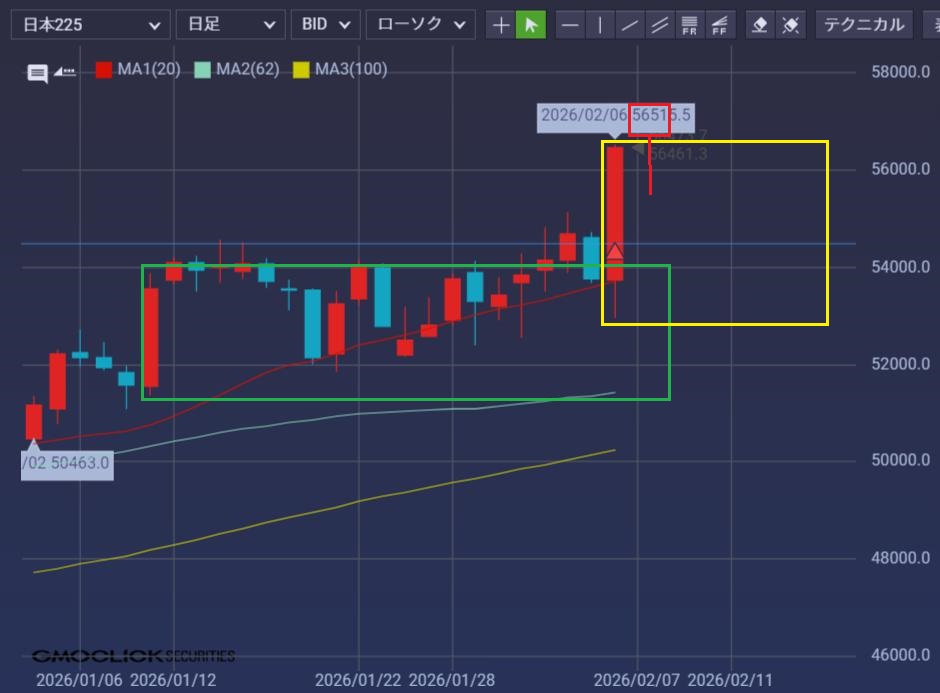Select the crosshair cursor tool
The height and width of the screenshot is (693, 940).
(x=501, y=24)
